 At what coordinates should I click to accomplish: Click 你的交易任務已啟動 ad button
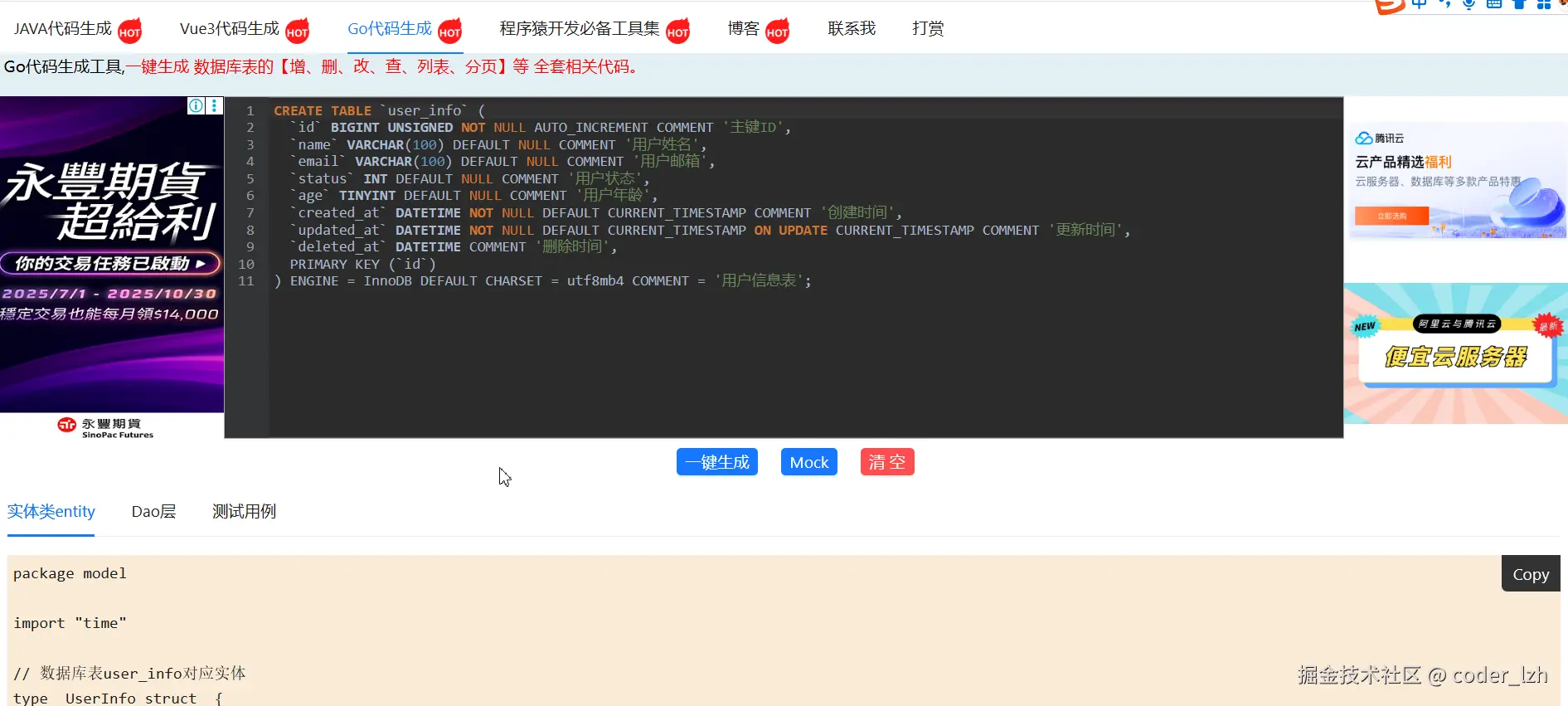tap(110, 264)
